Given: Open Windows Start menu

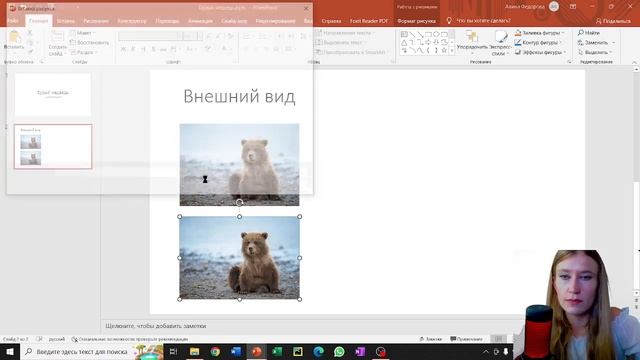Looking at the screenshot, I should click(10, 351).
